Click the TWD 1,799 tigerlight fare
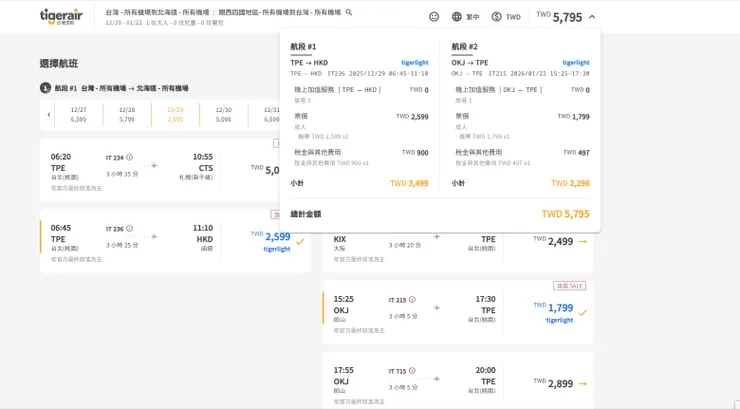The image size is (740, 409). [553, 313]
